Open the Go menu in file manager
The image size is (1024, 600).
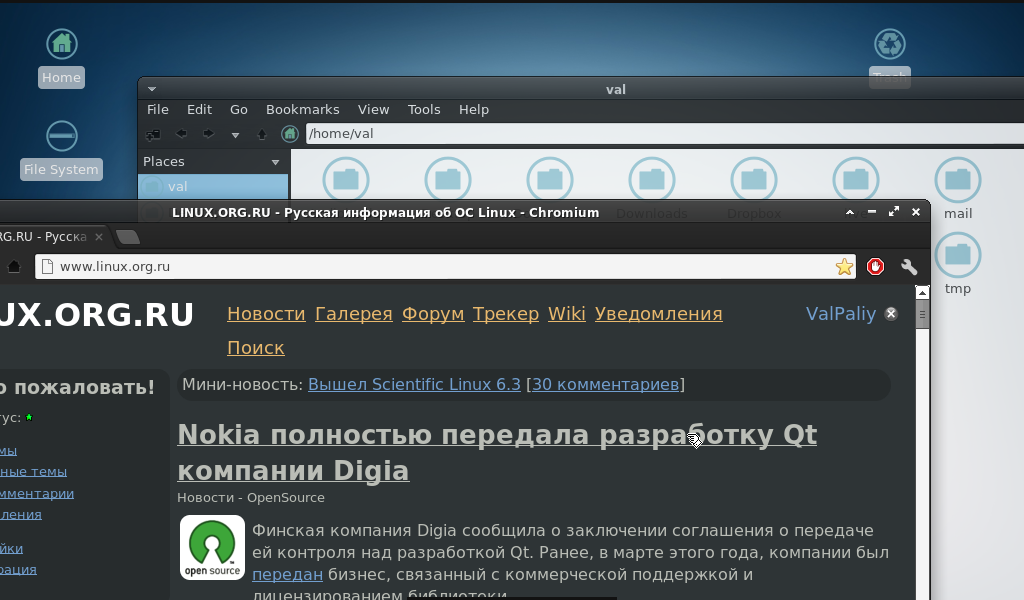click(x=238, y=110)
